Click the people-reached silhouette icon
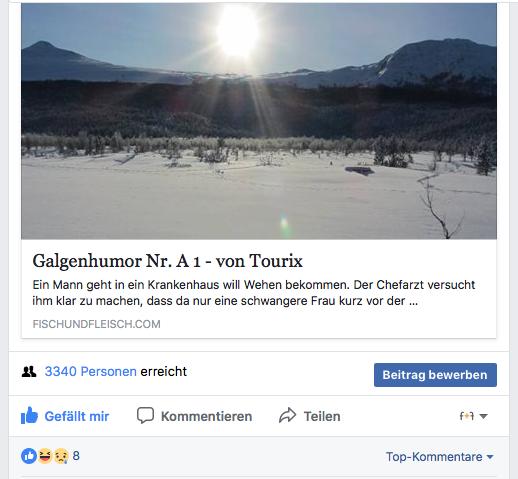Viewport: 518px width, 479px height. (29, 371)
